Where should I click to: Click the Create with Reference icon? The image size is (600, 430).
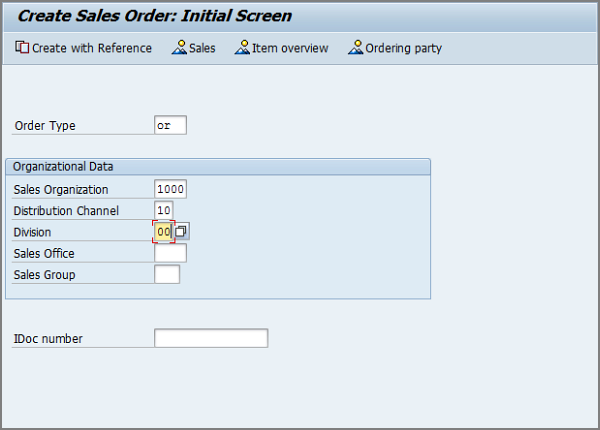(x=22, y=48)
